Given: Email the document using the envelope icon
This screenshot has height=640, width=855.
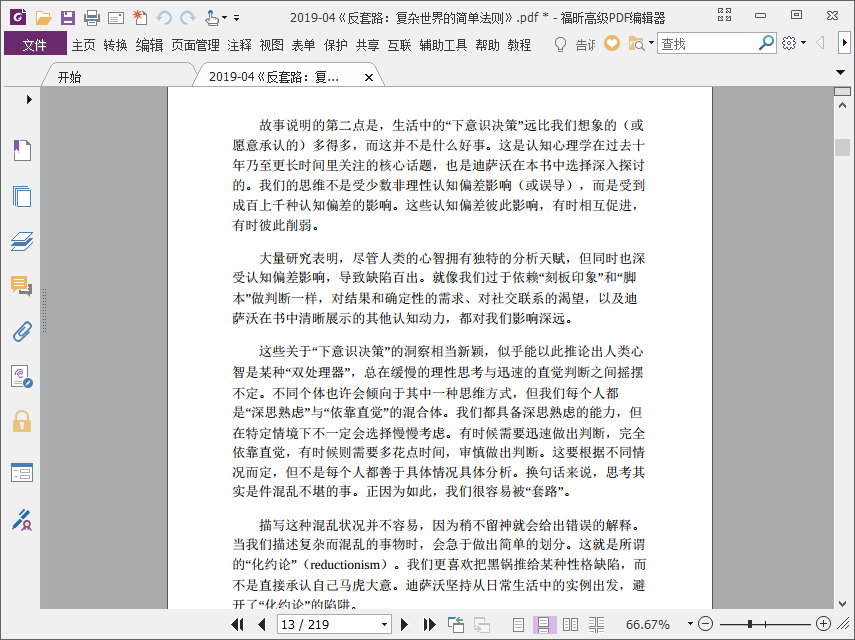Looking at the screenshot, I should coord(116,18).
